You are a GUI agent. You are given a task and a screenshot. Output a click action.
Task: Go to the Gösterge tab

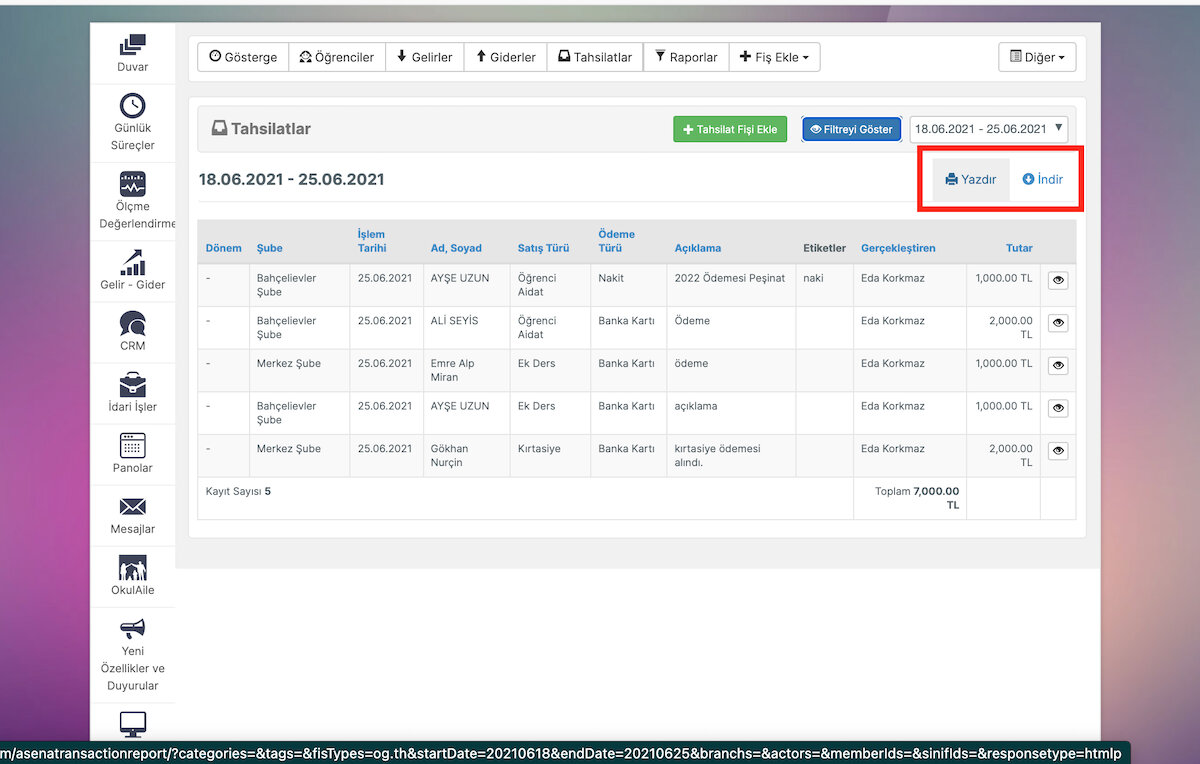243,57
